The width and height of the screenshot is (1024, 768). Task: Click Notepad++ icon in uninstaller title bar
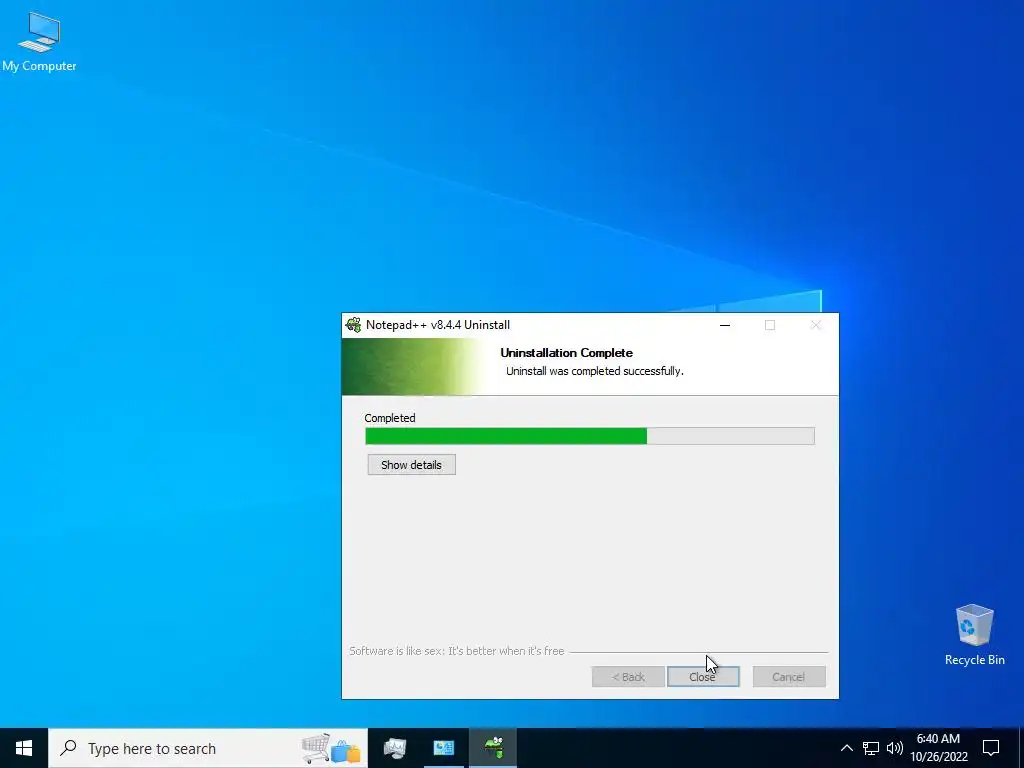353,325
